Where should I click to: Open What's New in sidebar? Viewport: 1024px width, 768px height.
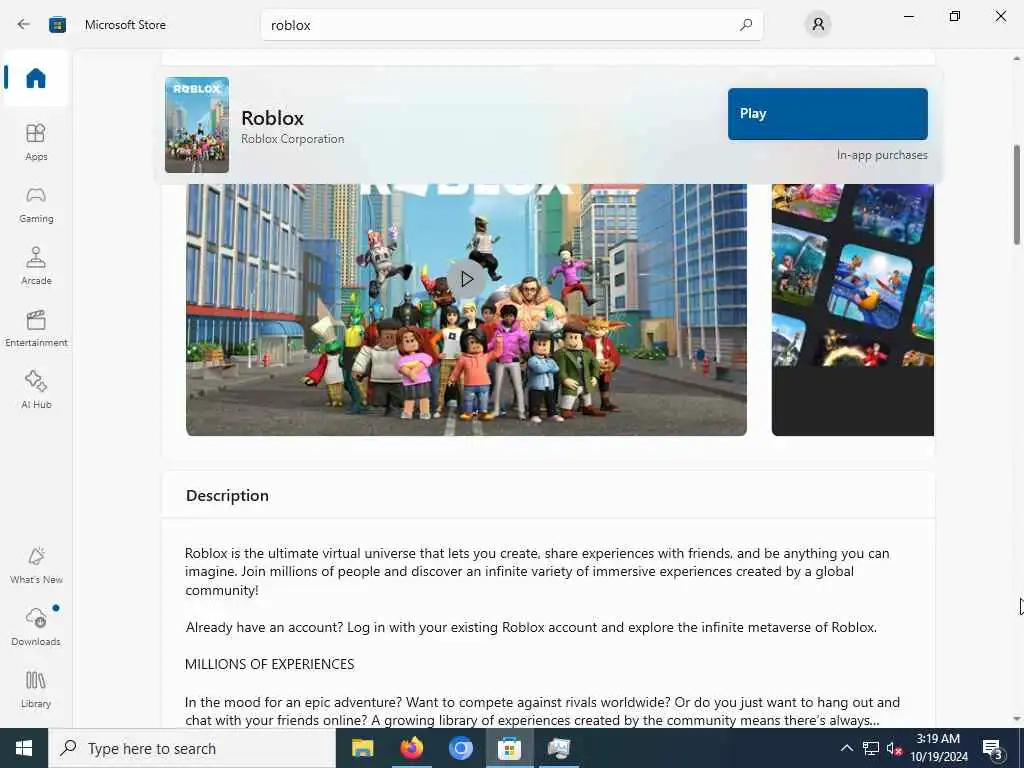click(36, 565)
